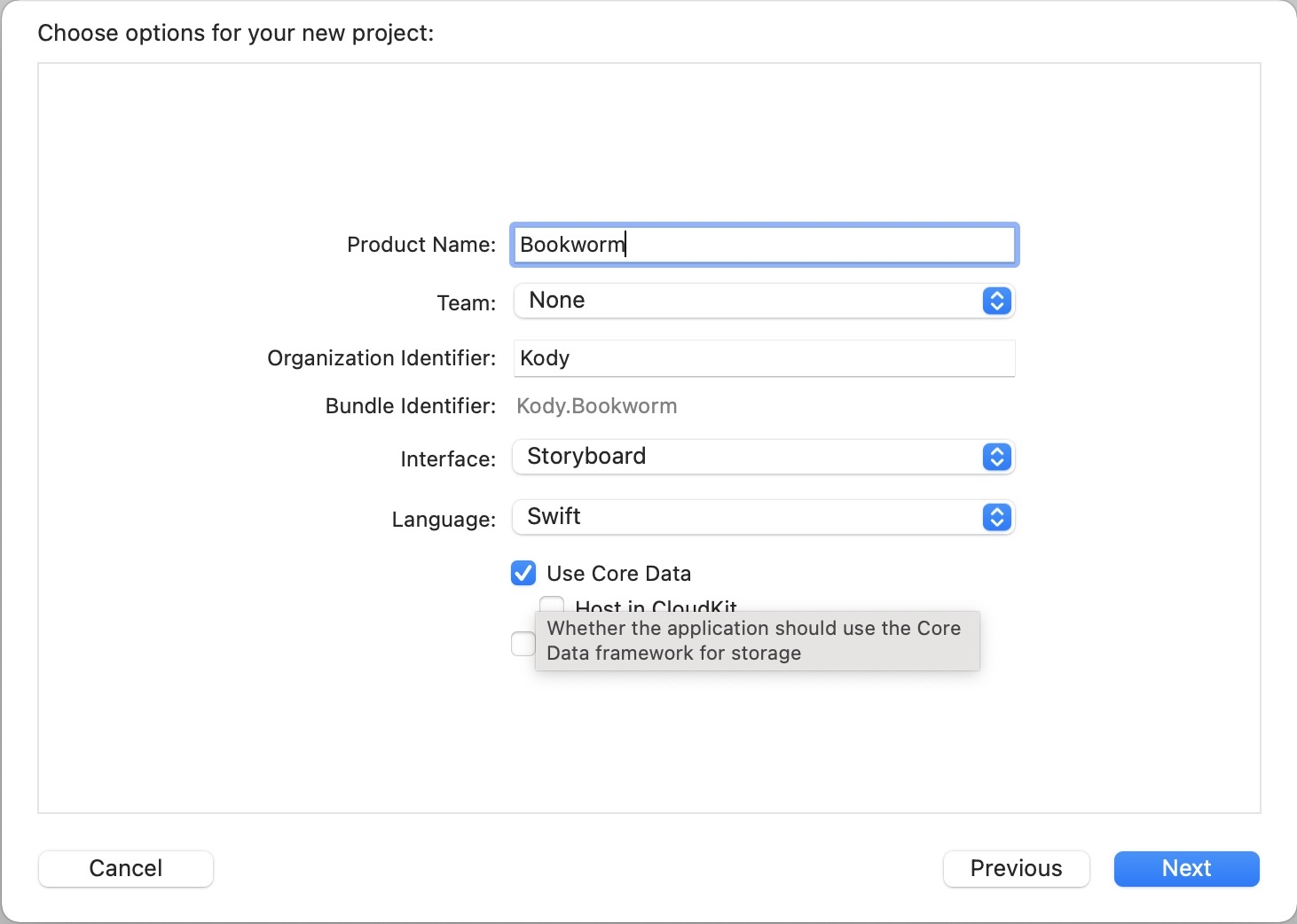1297x924 pixels.
Task: Dismiss the dialog with Cancel
Action: [x=125, y=869]
